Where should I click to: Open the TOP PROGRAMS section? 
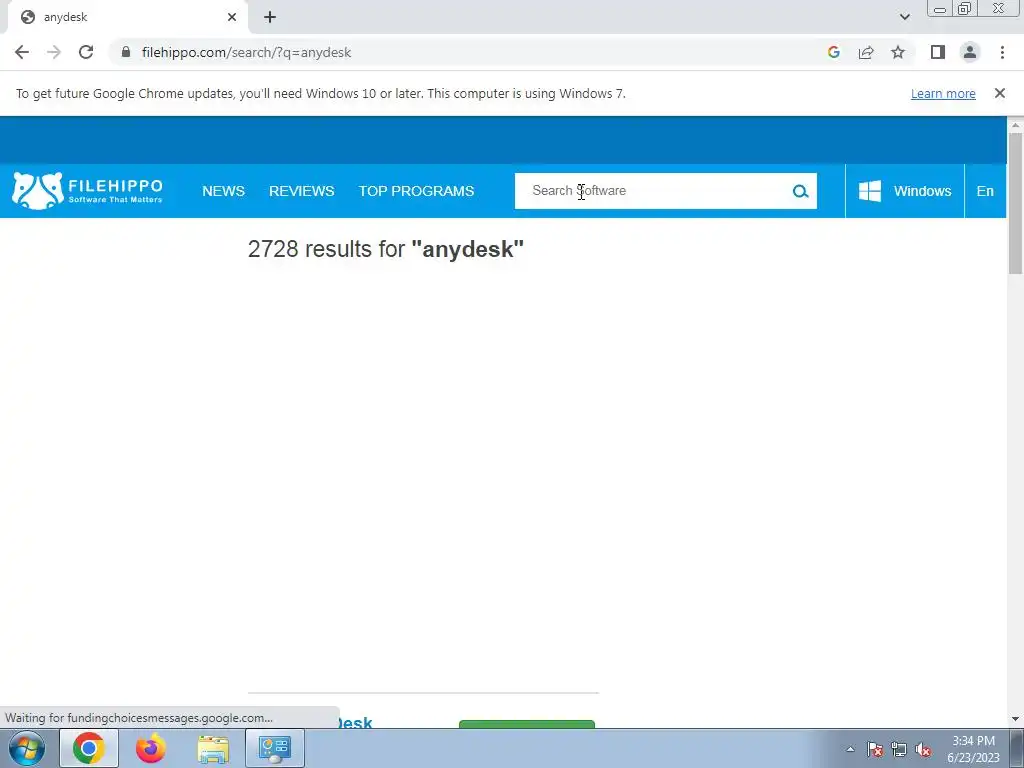(416, 191)
